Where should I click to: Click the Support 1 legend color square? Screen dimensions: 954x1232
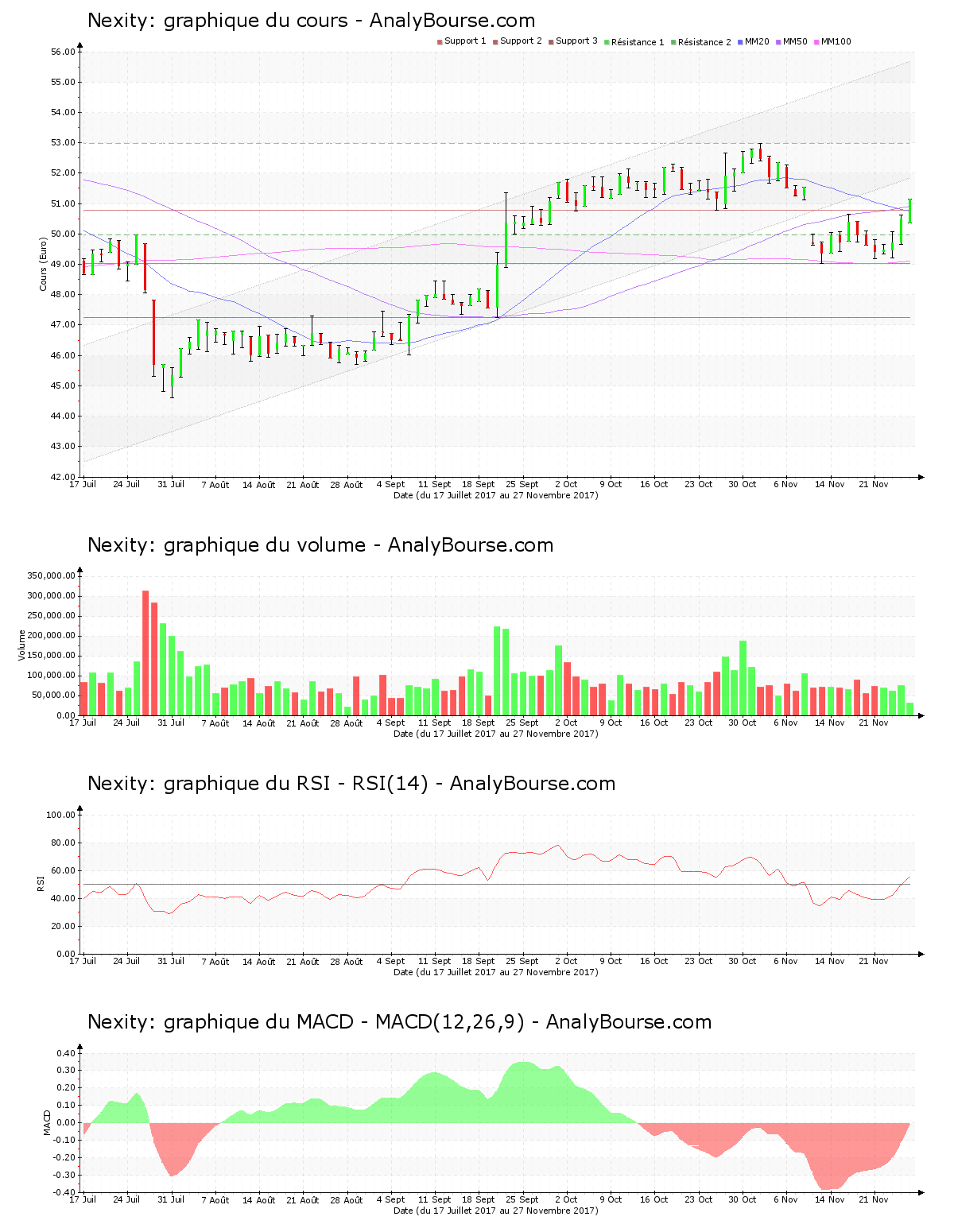click(440, 42)
